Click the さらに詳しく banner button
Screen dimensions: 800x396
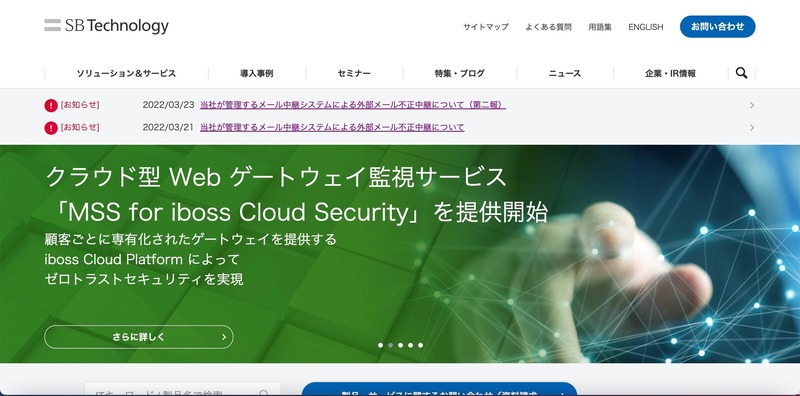point(139,337)
